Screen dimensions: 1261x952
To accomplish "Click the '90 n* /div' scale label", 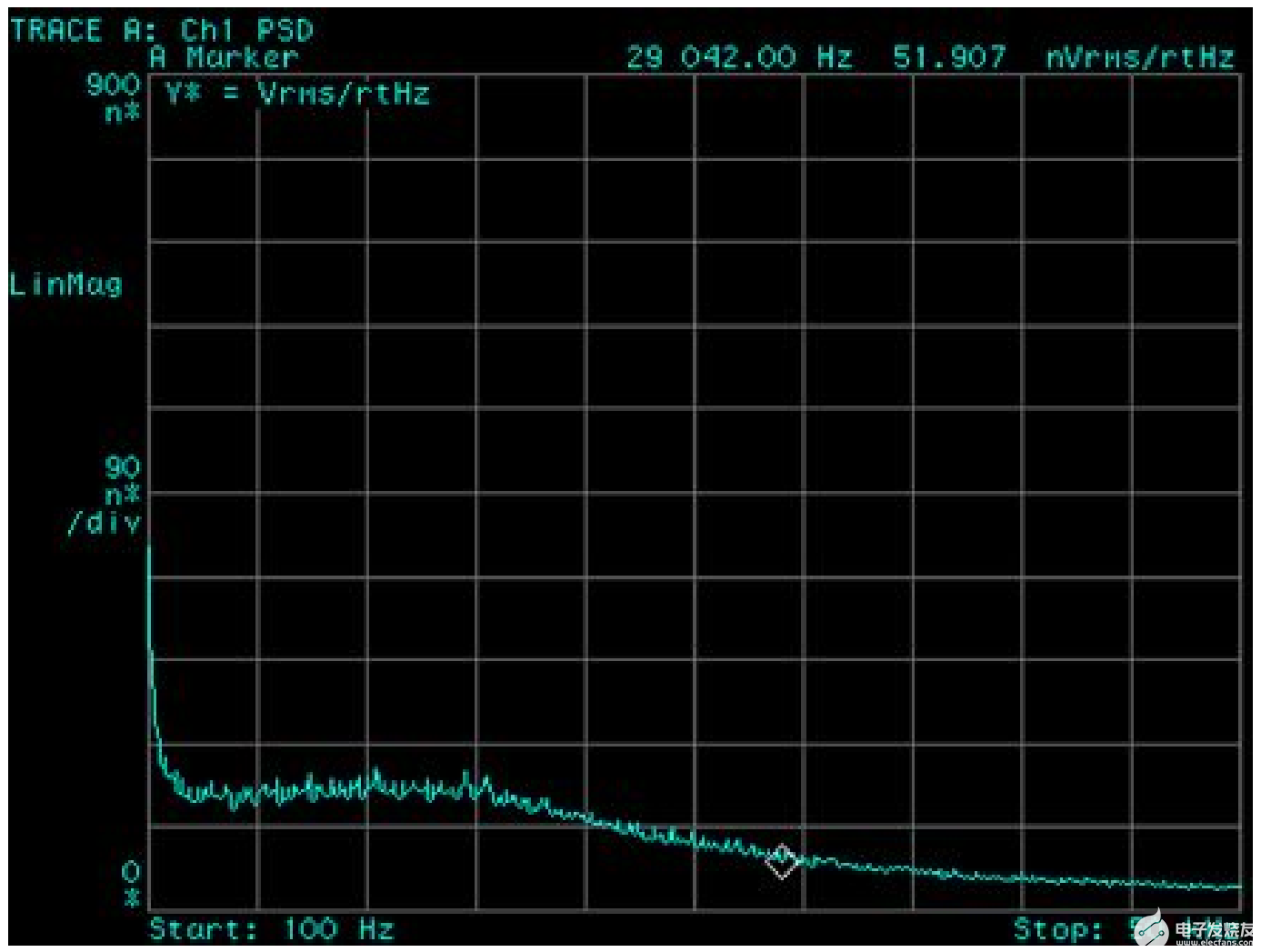I will (x=105, y=496).
